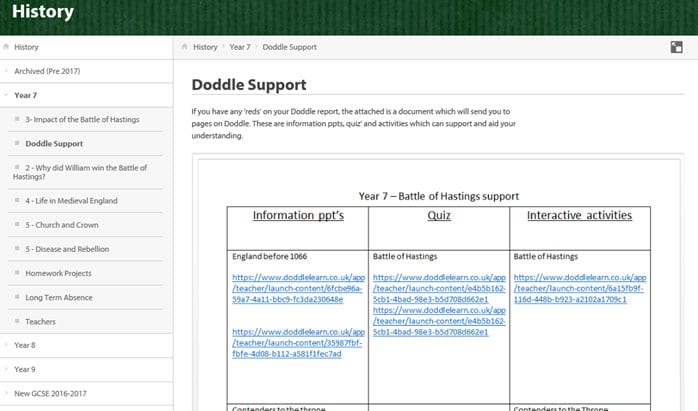Click the Interactive activities column header
The image size is (698, 411).
(579, 216)
